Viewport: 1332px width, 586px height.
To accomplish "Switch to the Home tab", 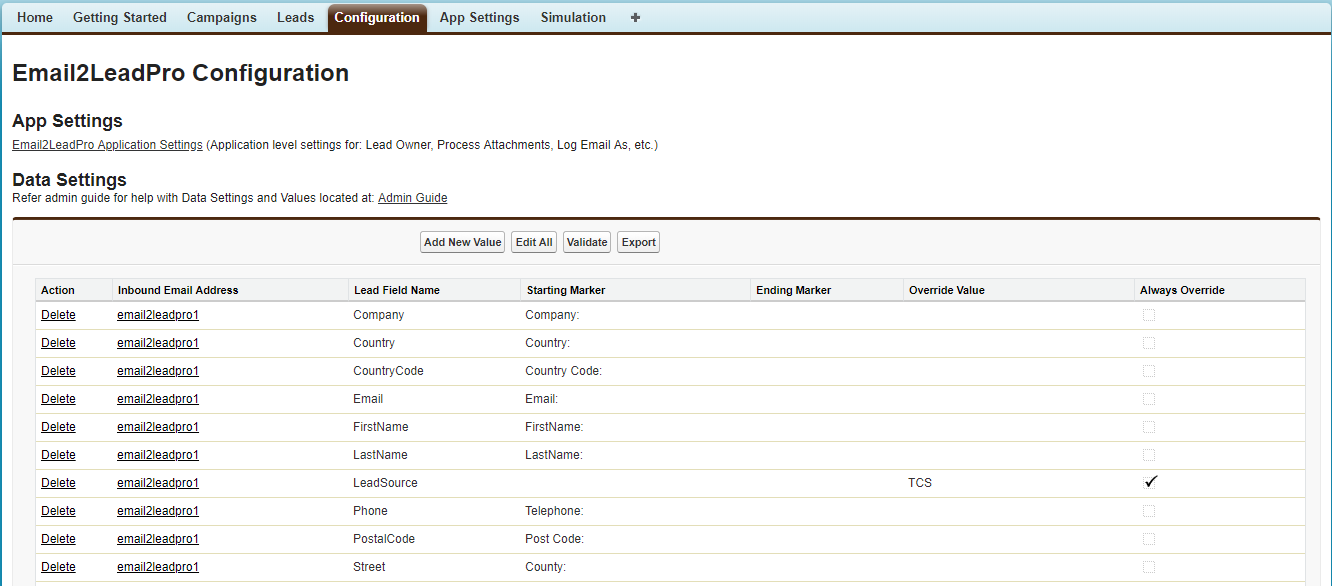I will [x=35, y=17].
